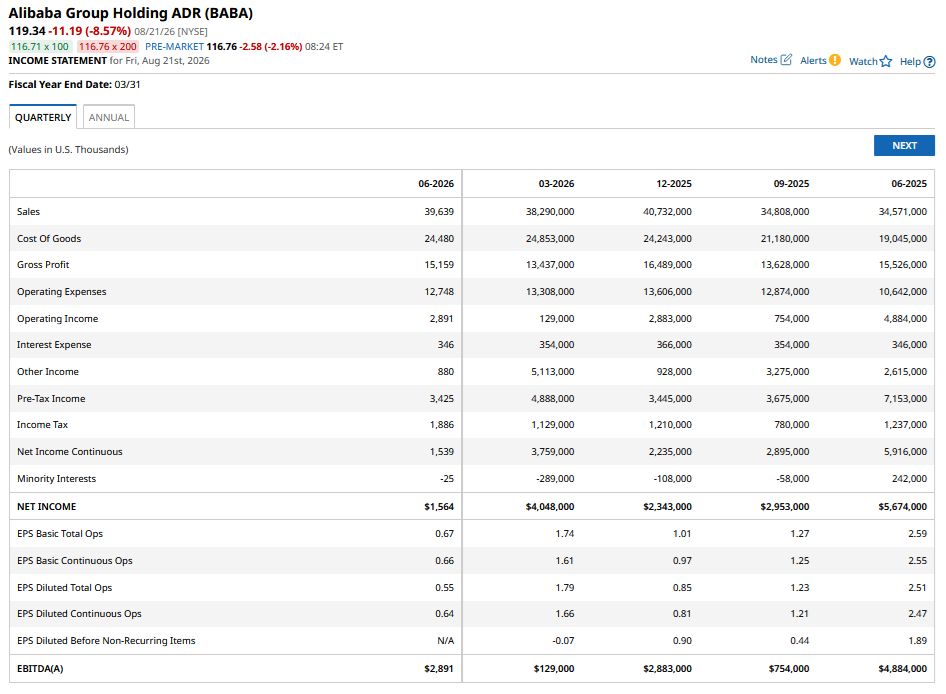Image resolution: width=946 pixels, height=694 pixels.
Task: Click the blue NEXT button
Action: click(904, 145)
